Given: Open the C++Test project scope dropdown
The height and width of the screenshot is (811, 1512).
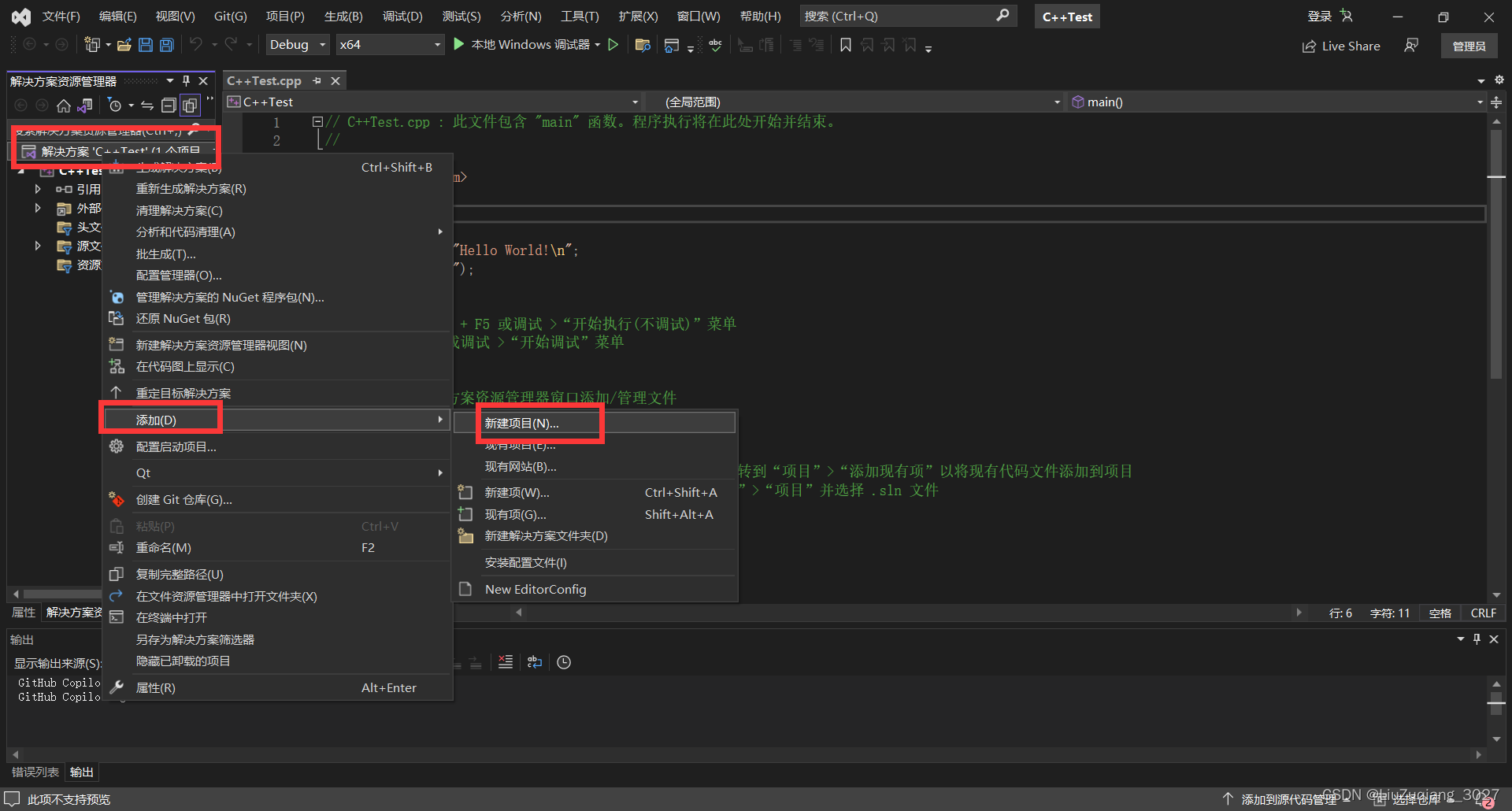Looking at the screenshot, I should coord(432,102).
